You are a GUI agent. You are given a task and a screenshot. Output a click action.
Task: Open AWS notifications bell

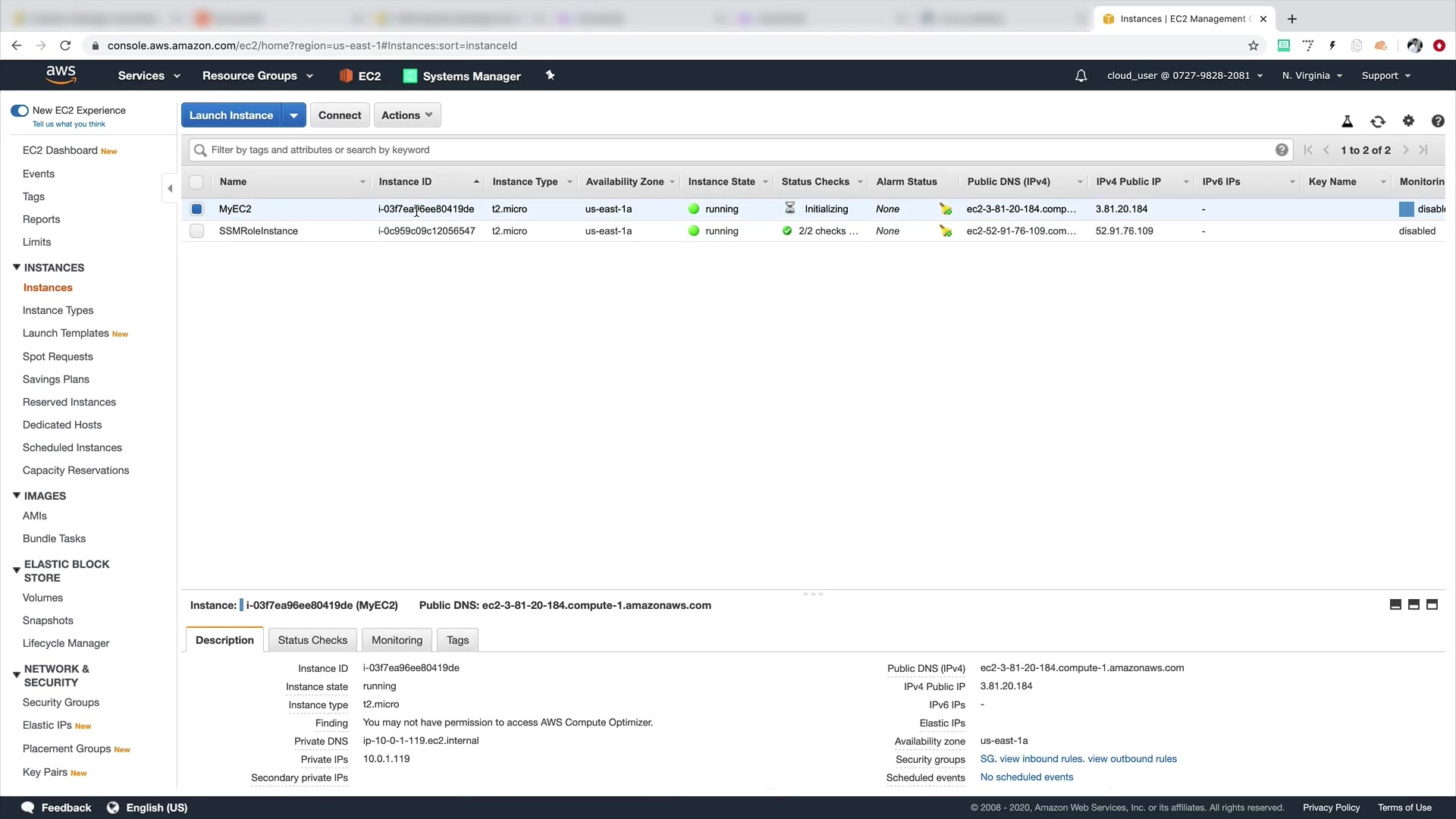pos(1081,76)
